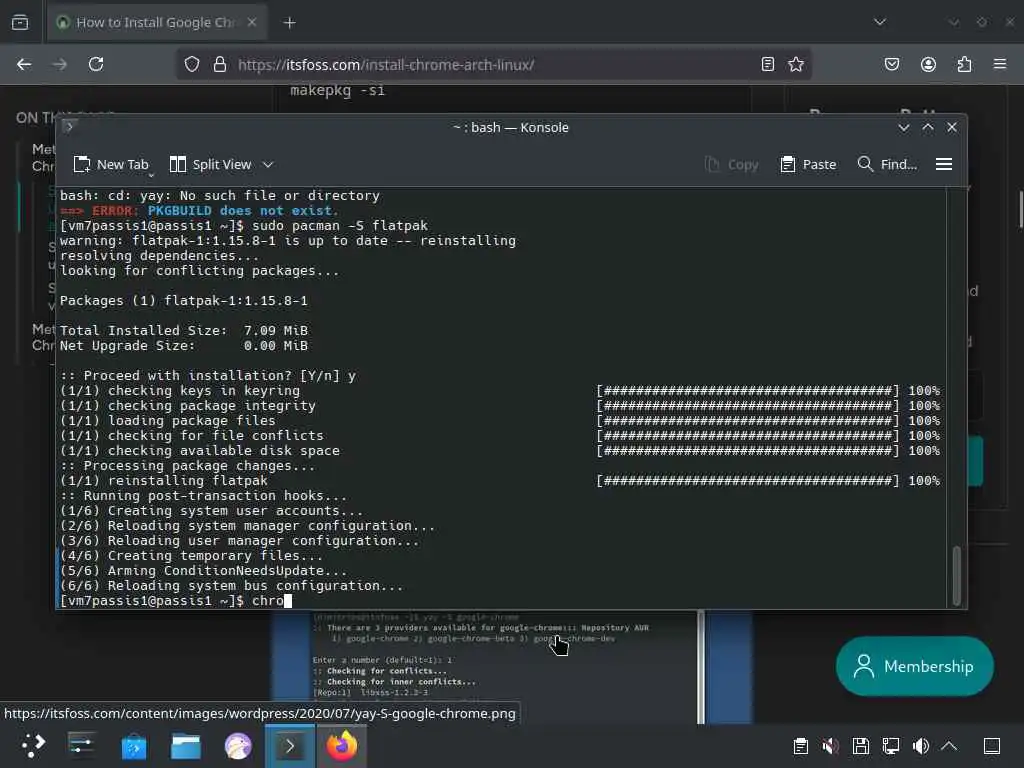The height and width of the screenshot is (768, 1024).
Task: Toggle Firefox reader view
Action: 768,64
